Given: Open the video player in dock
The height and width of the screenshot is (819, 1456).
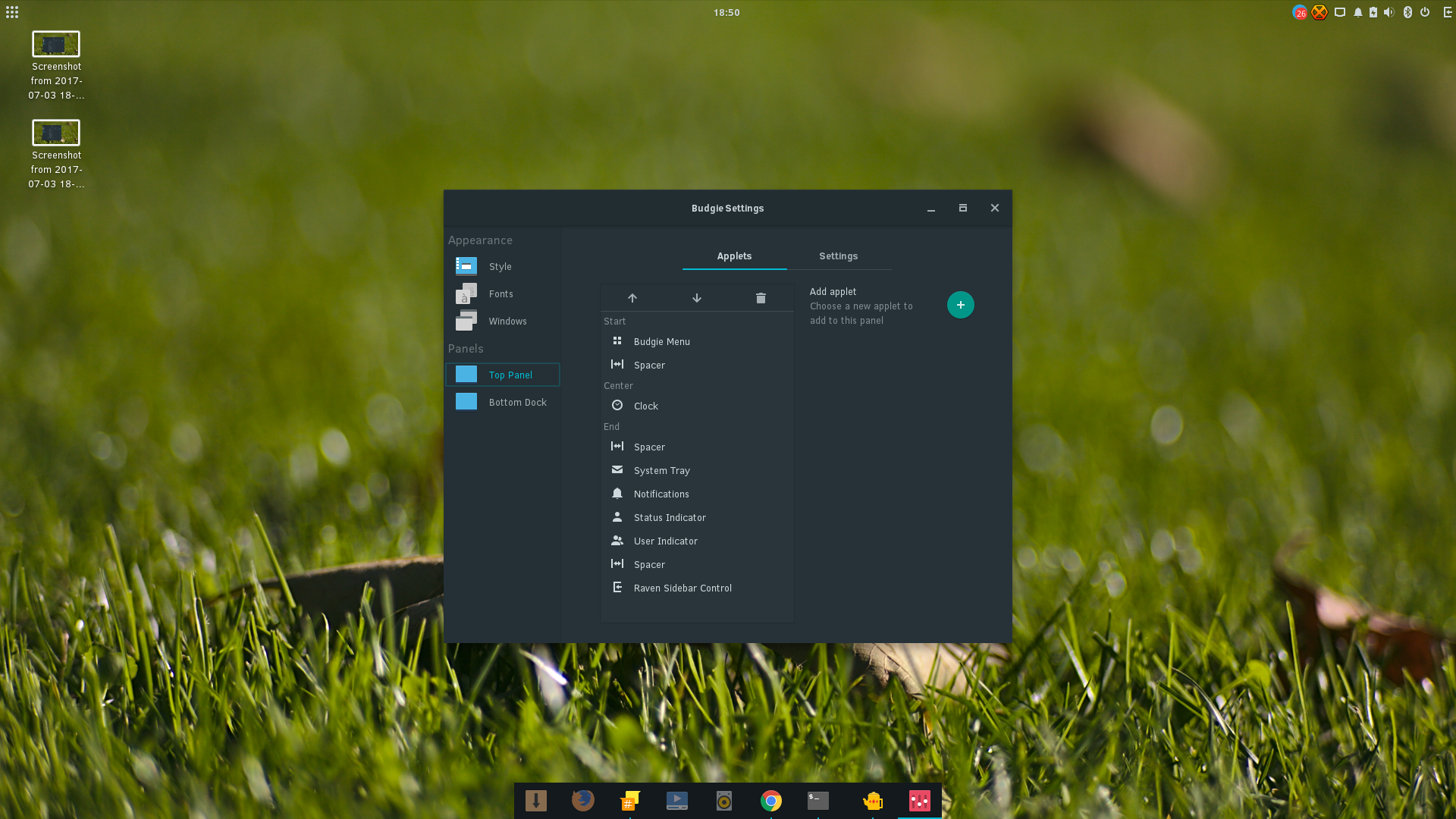Looking at the screenshot, I should click(677, 801).
